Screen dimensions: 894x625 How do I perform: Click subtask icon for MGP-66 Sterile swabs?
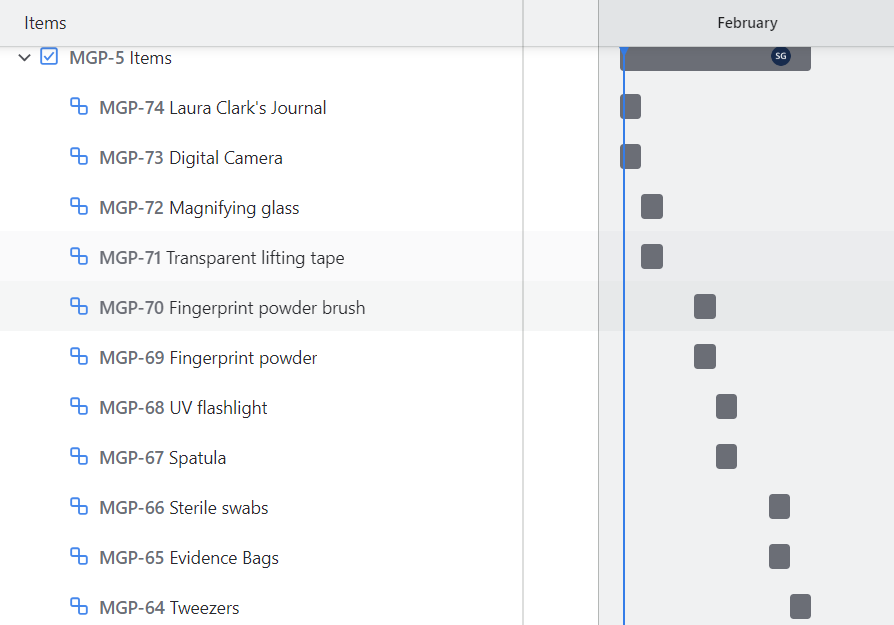point(79,506)
